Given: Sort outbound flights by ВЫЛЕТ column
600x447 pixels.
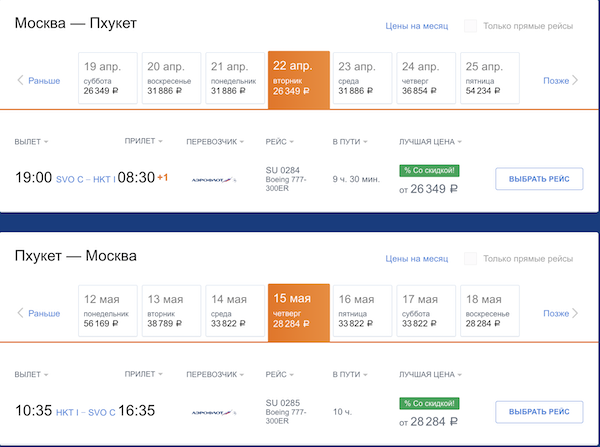Looking at the screenshot, I should [32, 141].
